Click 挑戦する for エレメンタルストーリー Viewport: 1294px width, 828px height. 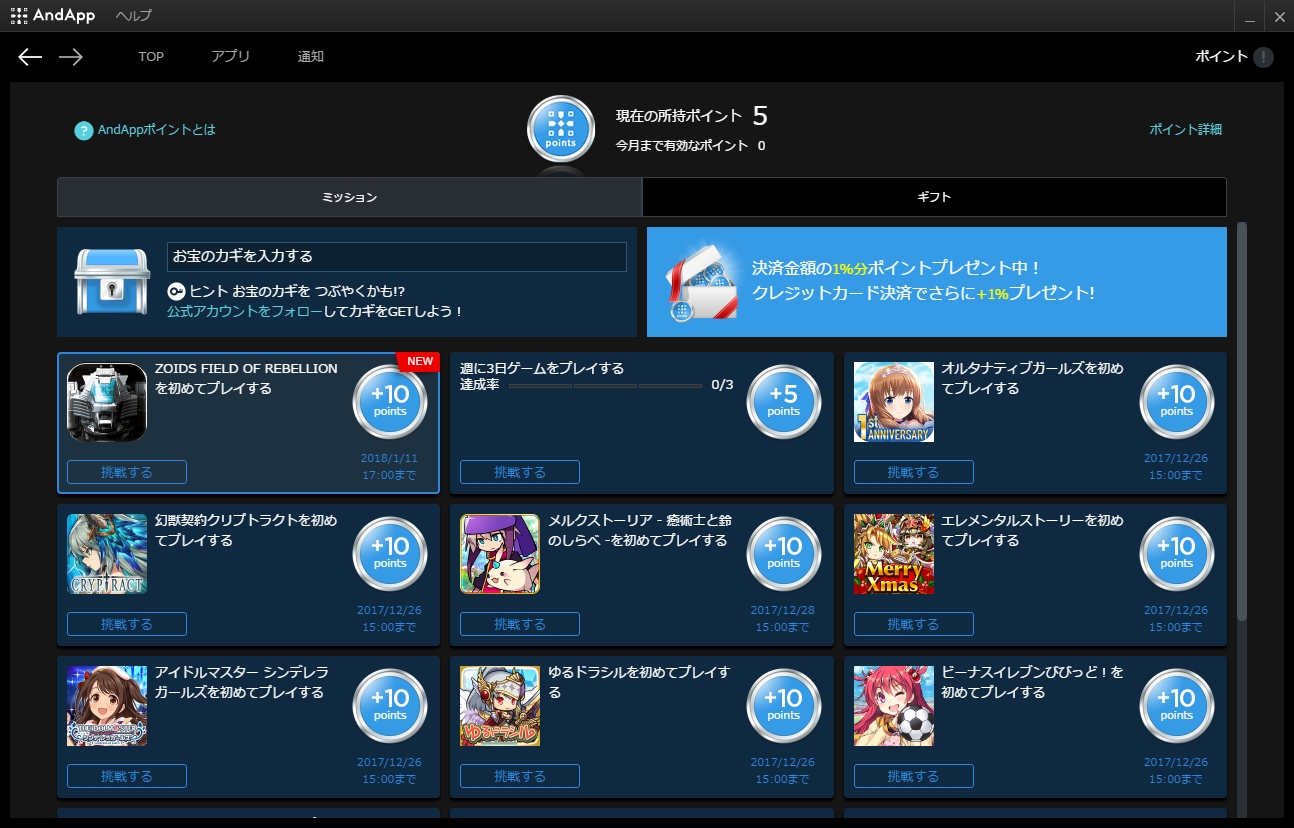point(914,624)
